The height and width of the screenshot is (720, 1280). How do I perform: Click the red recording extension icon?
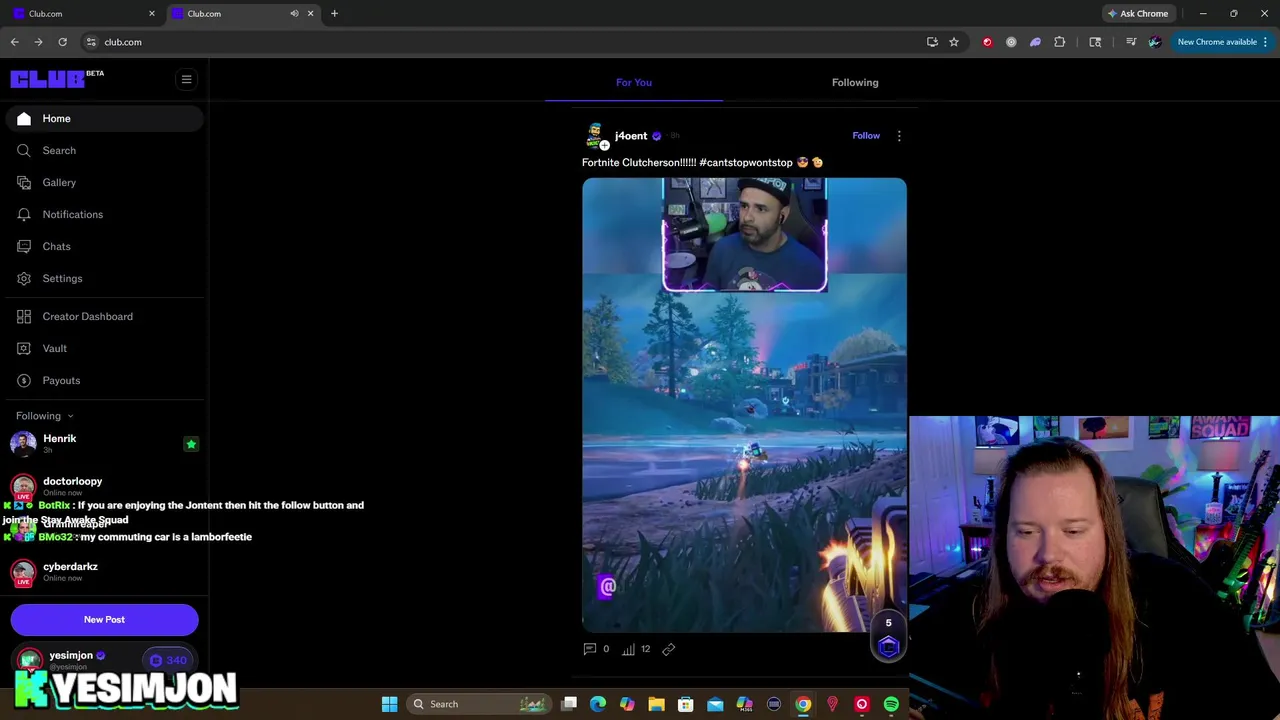(x=987, y=42)
